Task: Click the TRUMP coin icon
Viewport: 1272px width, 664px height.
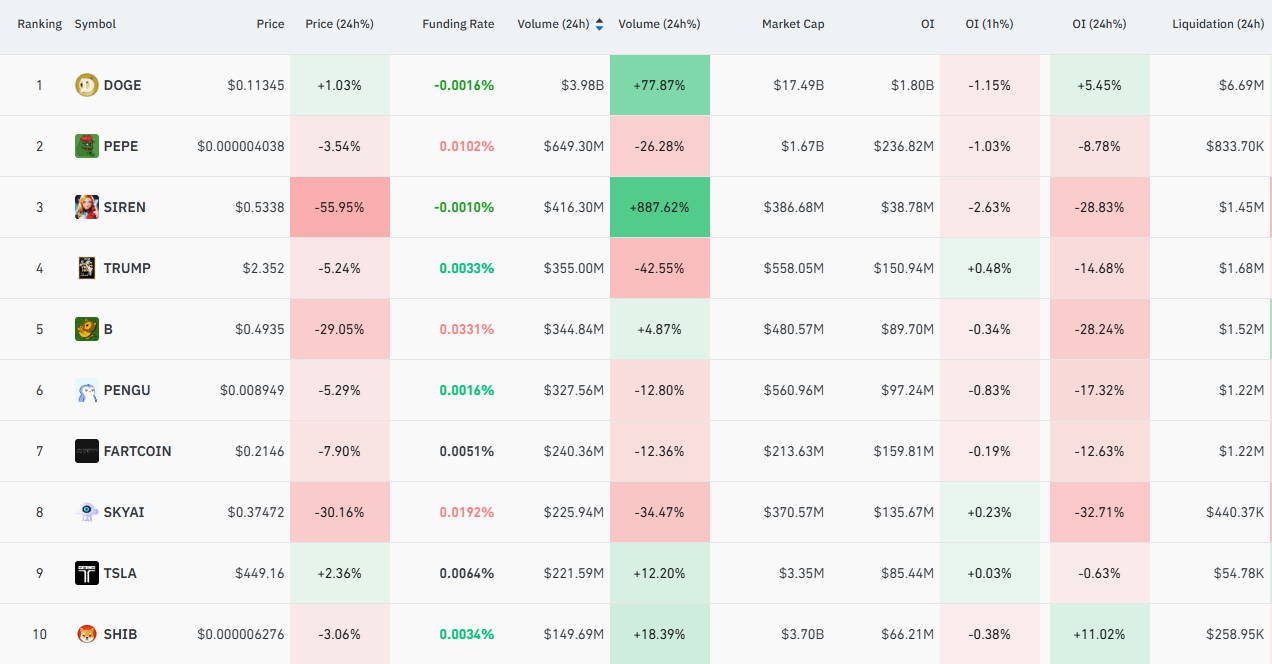Action: pyautogui.click(x=87, y=268)
